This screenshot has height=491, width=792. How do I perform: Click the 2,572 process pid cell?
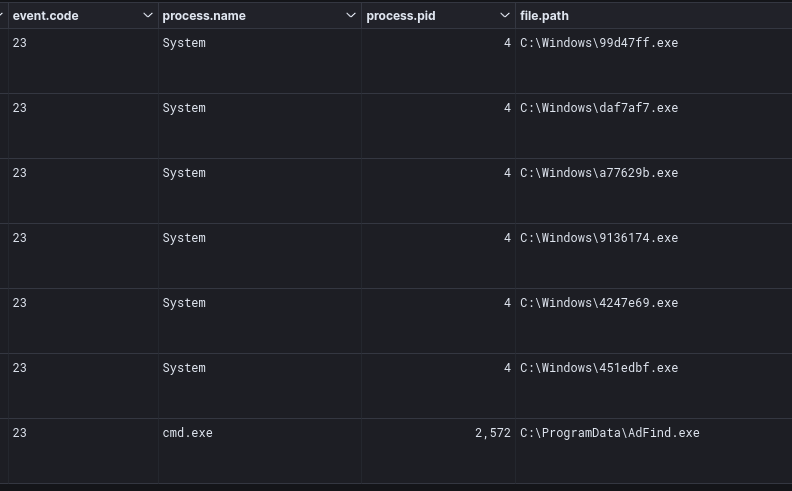tap(492, 433)
